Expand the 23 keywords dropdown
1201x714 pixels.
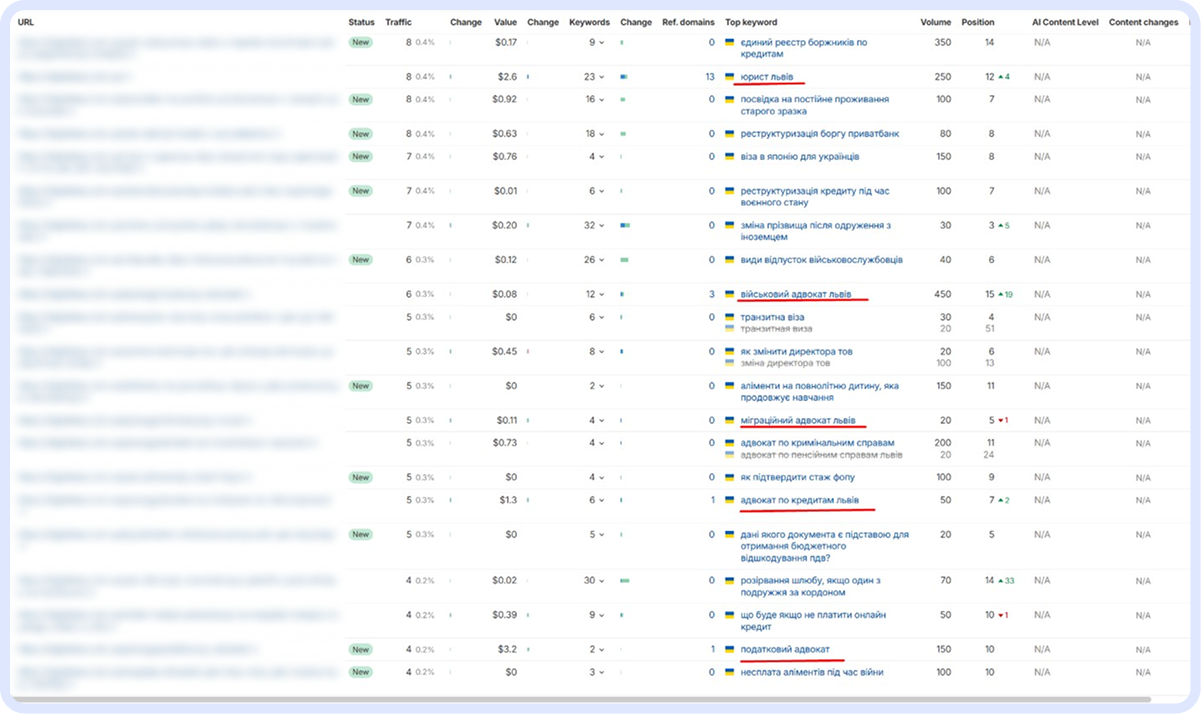click(595, 77)
